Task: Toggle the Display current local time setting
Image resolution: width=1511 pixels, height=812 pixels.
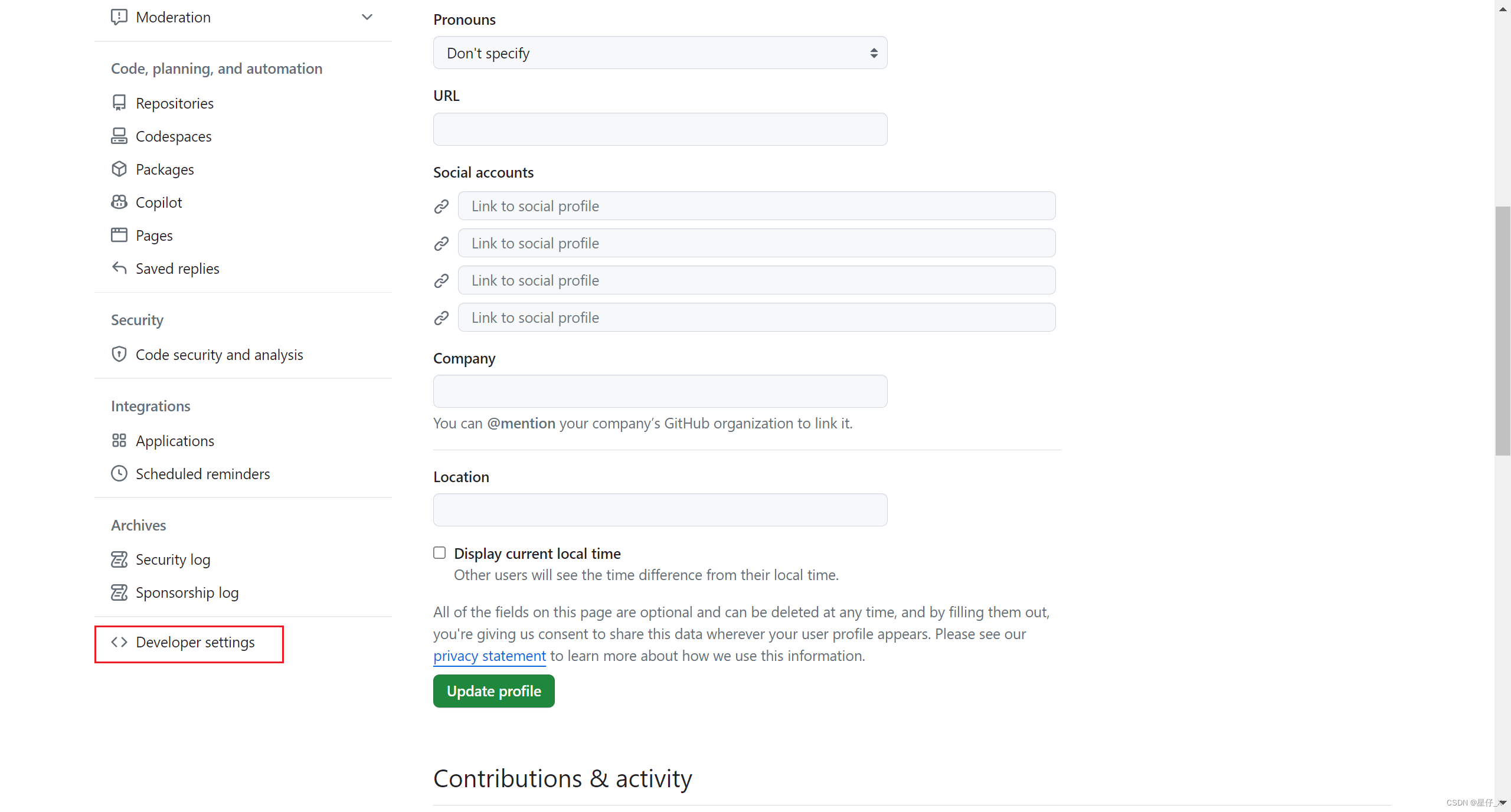Action: tap(439, 553)
